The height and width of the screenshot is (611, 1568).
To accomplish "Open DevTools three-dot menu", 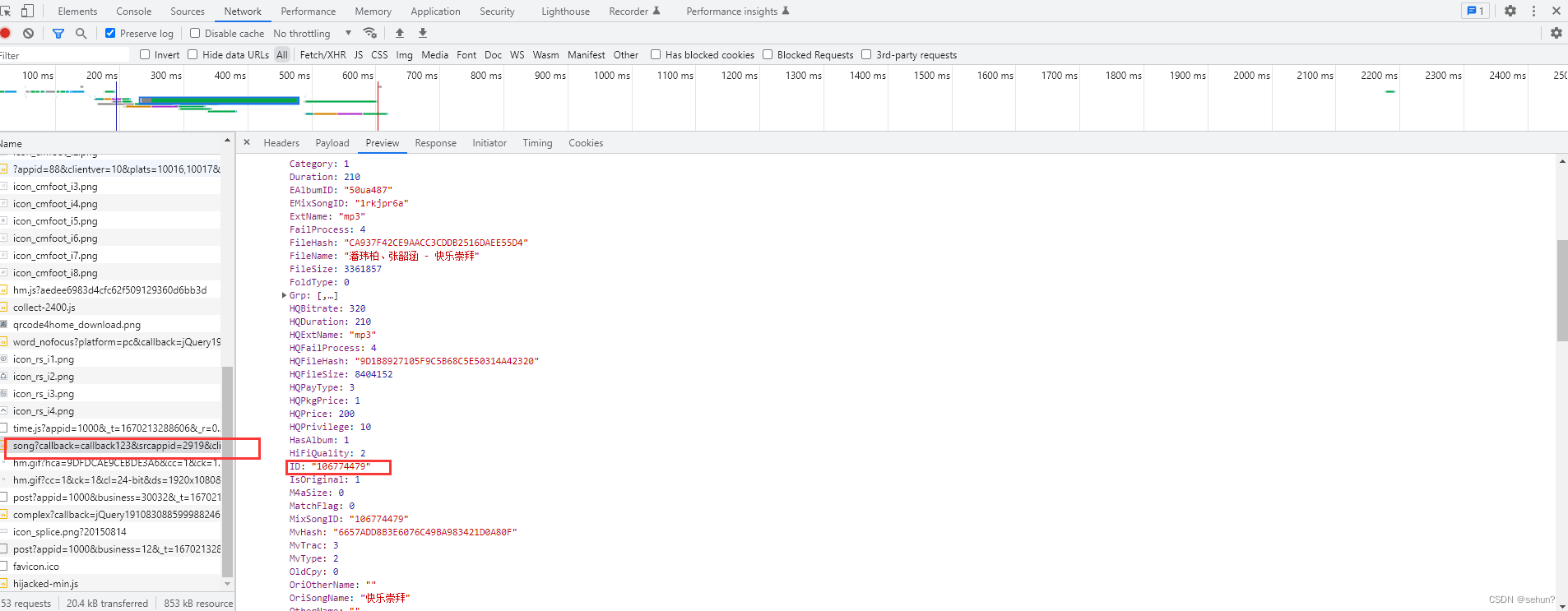I will (1533, 11).
